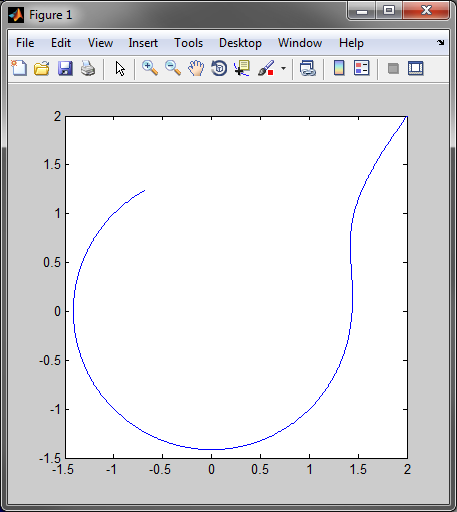This screenshot has width=457, height=512.
Task: Hide plot tools with the gray square icon
Action: point(393,69)
